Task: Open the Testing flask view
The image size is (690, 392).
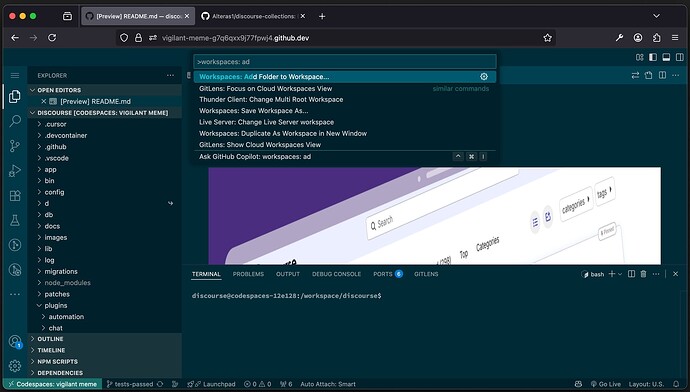Action: tap(15, 220)
